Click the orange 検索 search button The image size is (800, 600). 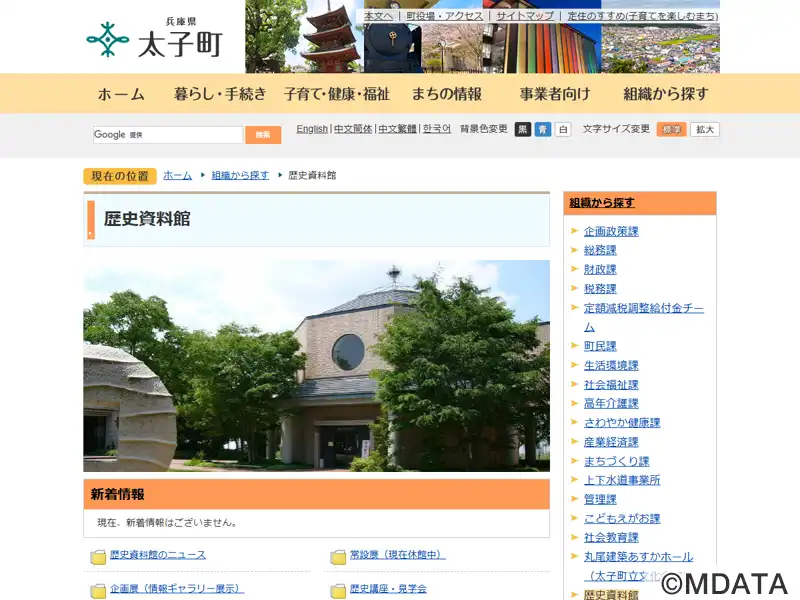point(263,135)
